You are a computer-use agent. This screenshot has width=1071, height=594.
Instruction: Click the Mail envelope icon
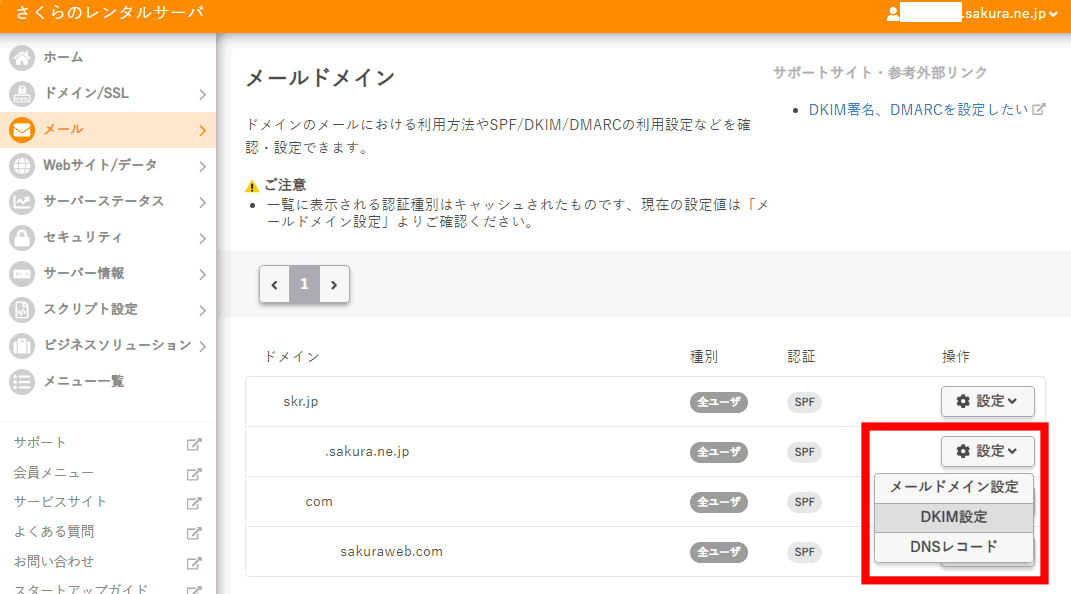tap(22, 130)
